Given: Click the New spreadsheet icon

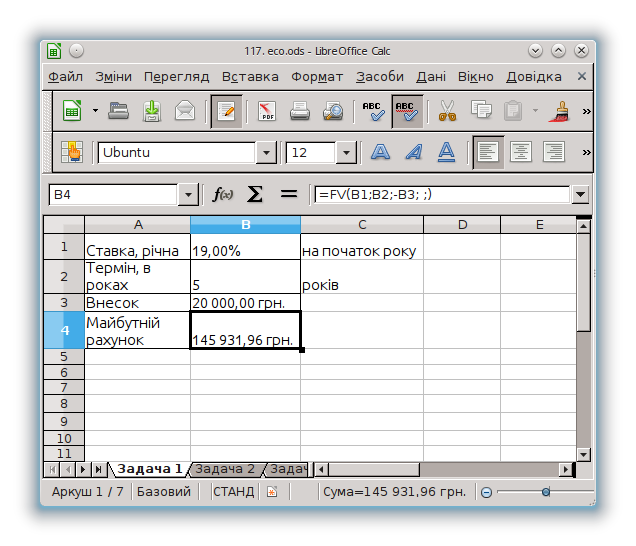Looking at the screenshot, I should (x=72, y=111).
